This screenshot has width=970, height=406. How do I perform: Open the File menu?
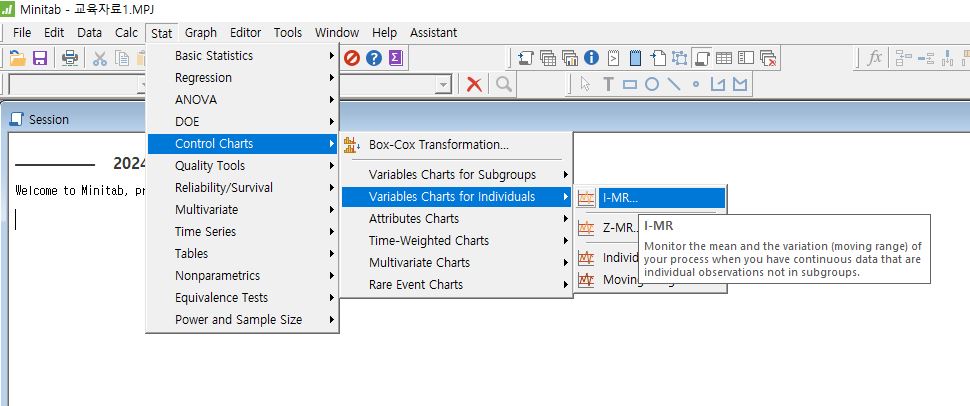point(22,32)
